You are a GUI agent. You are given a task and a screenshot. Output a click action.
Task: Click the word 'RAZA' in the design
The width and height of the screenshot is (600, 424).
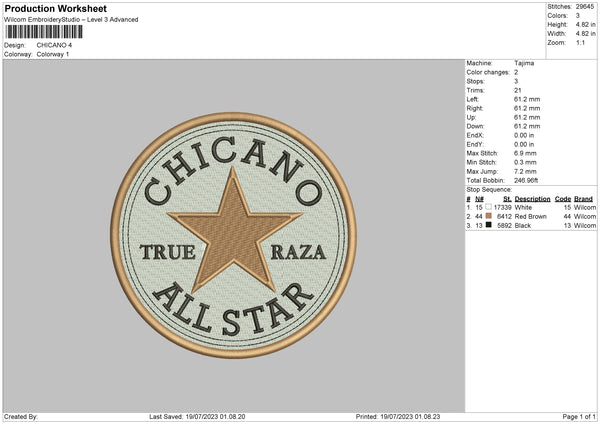pyautogui.click(x=298, y=252)
